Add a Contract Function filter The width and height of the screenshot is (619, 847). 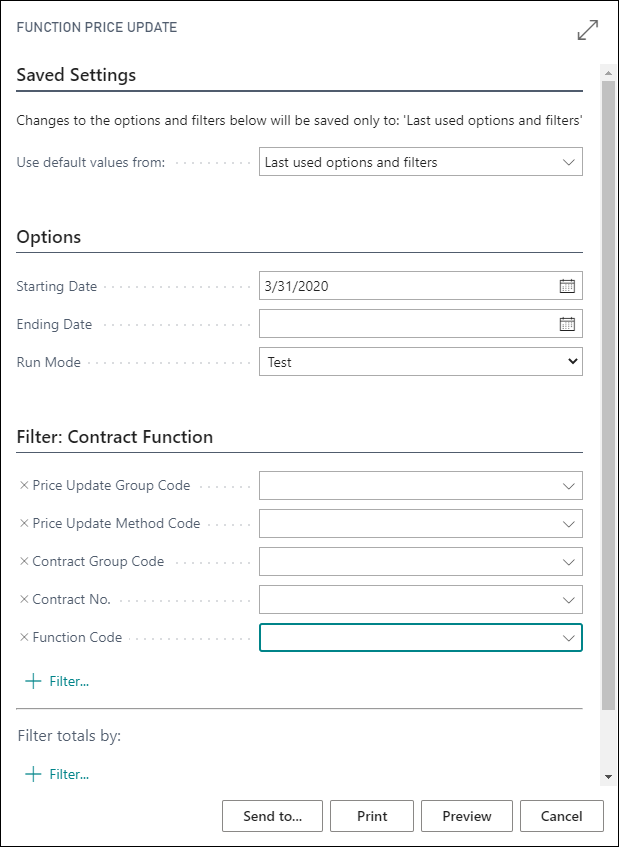click(x=57, y=681)
